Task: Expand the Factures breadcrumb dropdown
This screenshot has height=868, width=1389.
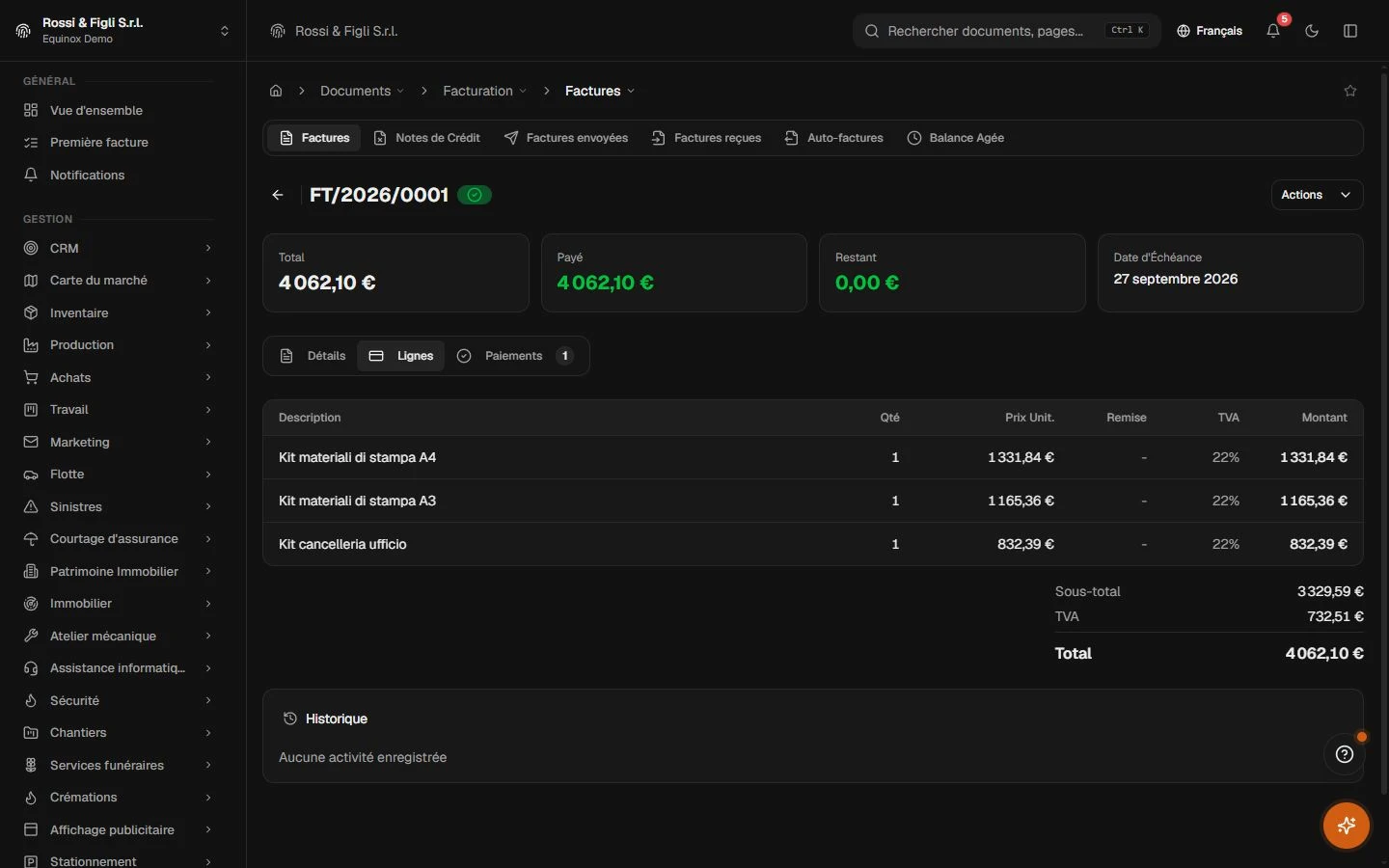Action: click(x=600, y=91)
